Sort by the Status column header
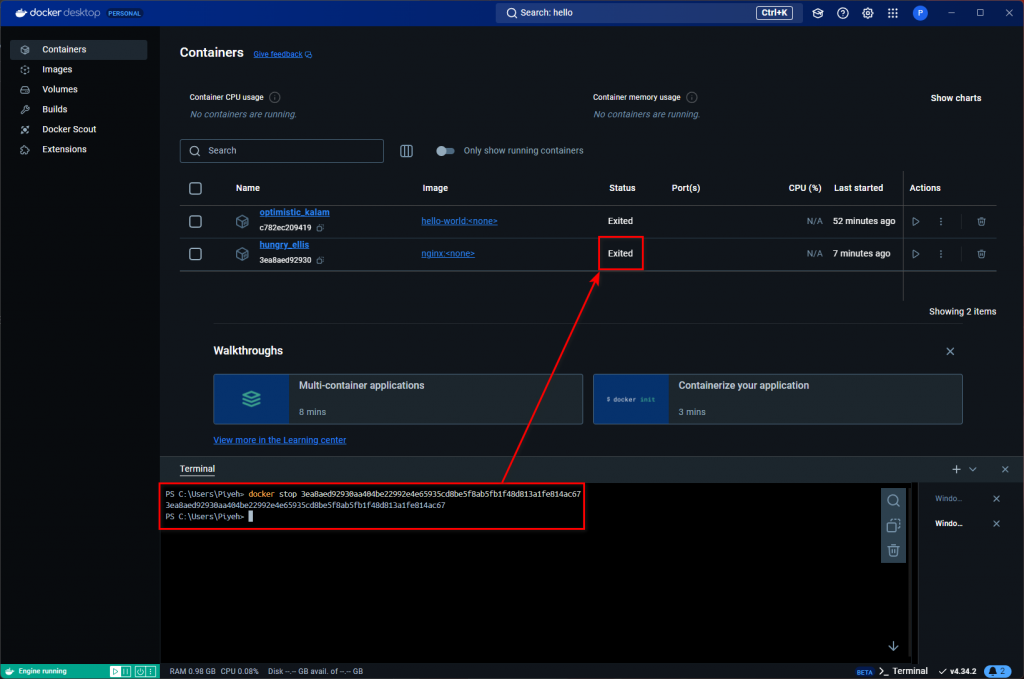This screenshot has height=679, width=1024. [622, 188]
